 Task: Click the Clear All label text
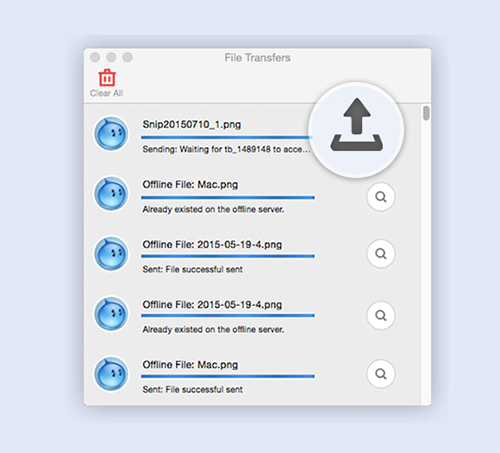pos(106,93)
